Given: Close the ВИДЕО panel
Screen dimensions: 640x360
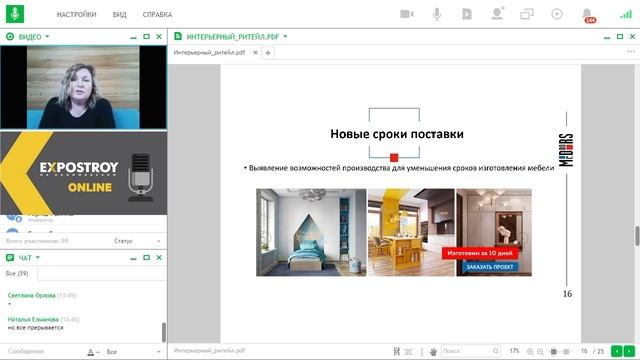Looking at the screenshot, I should point(159,37).
